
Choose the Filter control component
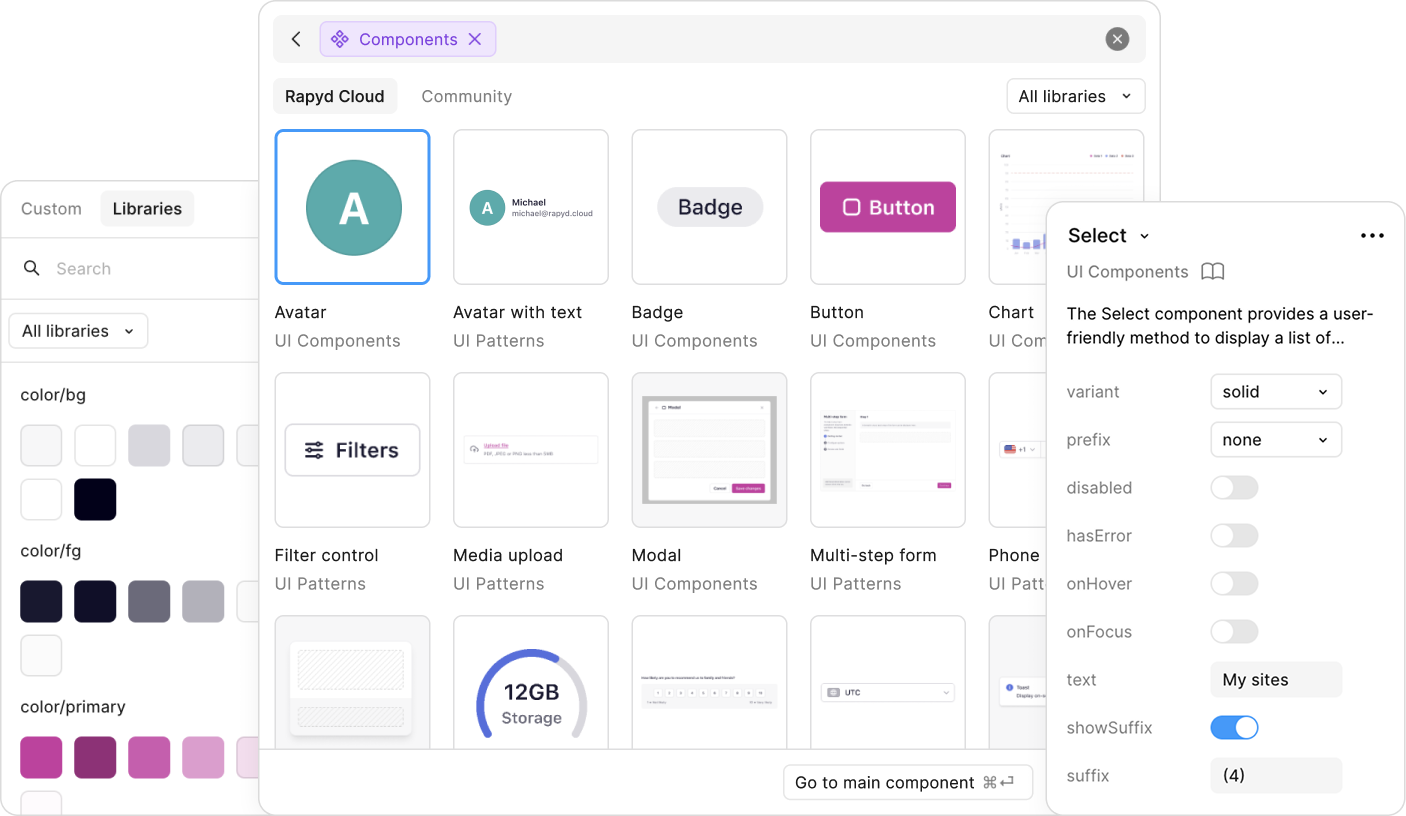352,450
